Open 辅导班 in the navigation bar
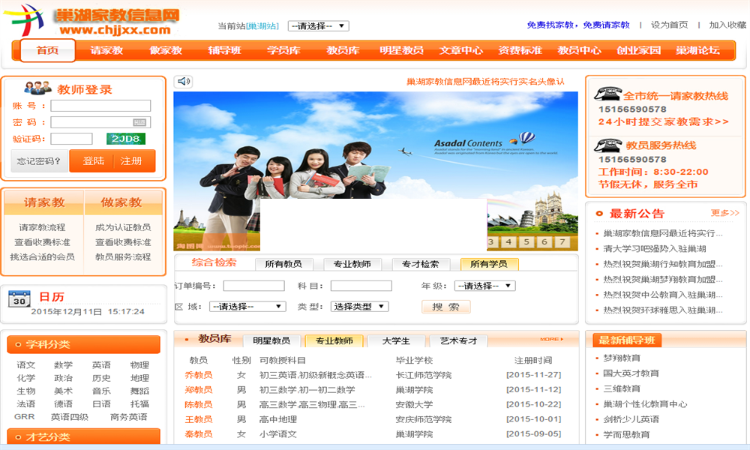 [x=224, y=51]
